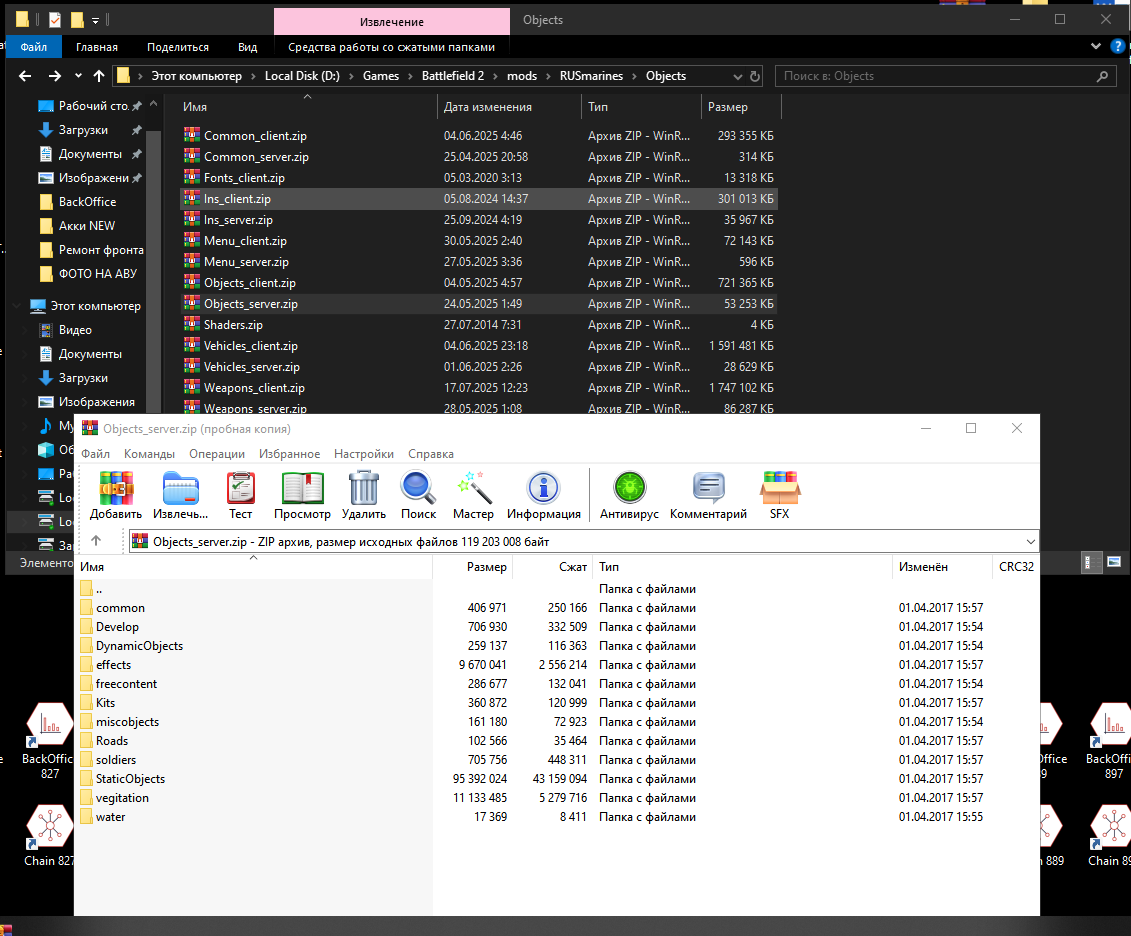Click the SFX archive icon
Viewport: 1131px width, 936px height.
779,488
